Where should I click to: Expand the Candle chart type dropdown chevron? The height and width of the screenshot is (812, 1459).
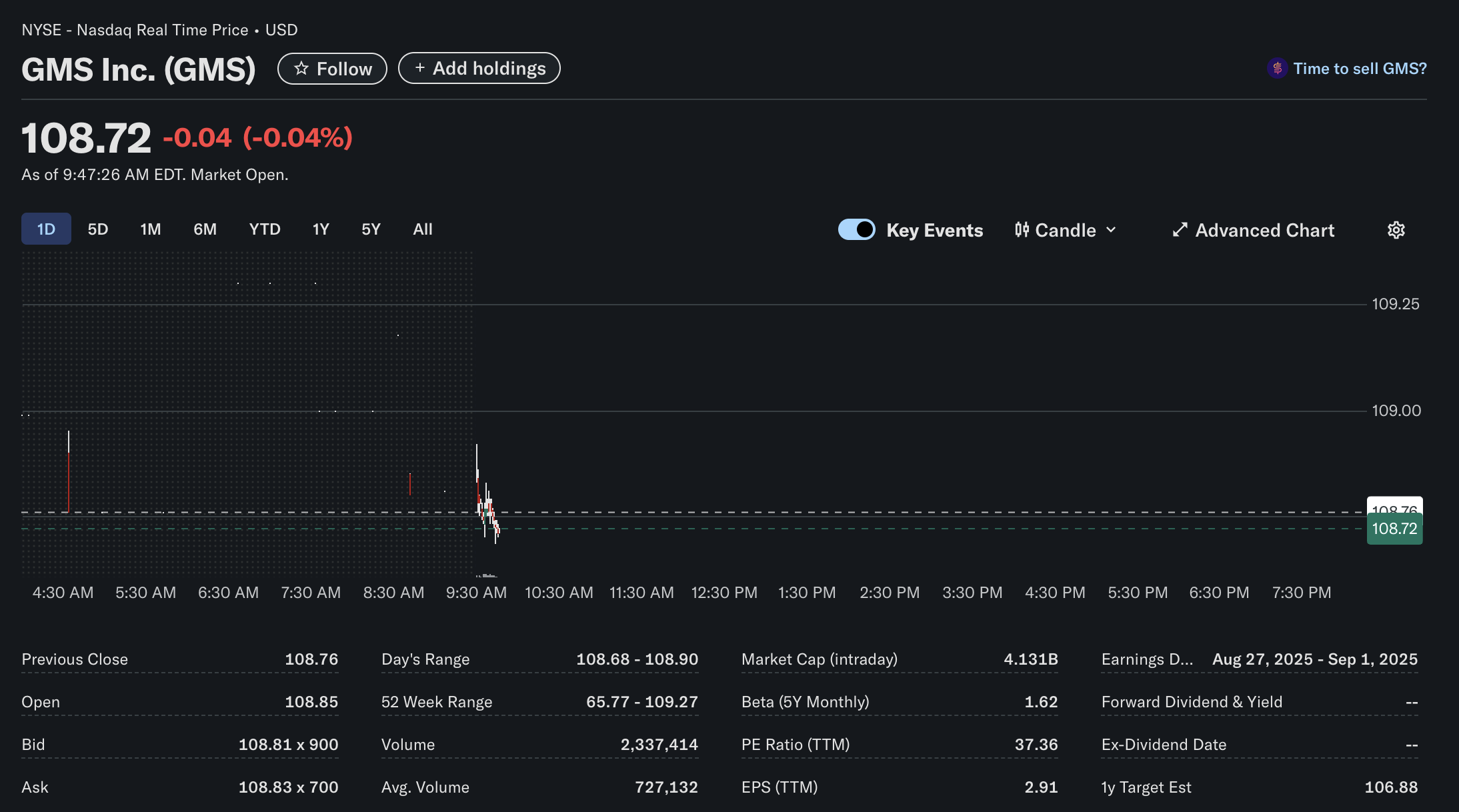pos(1111,230)
